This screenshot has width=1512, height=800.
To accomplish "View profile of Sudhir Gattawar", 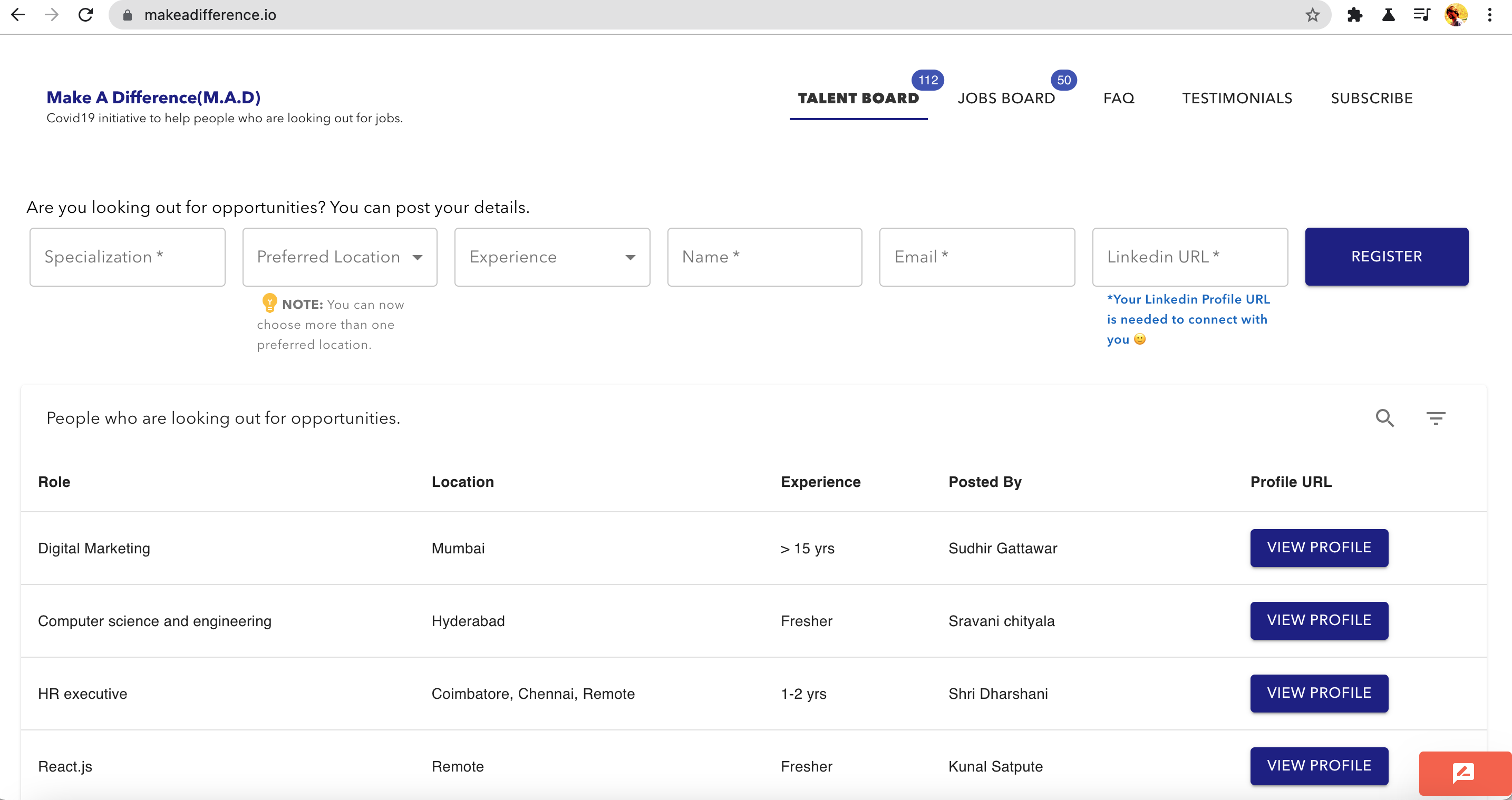I will [1319, 548].
